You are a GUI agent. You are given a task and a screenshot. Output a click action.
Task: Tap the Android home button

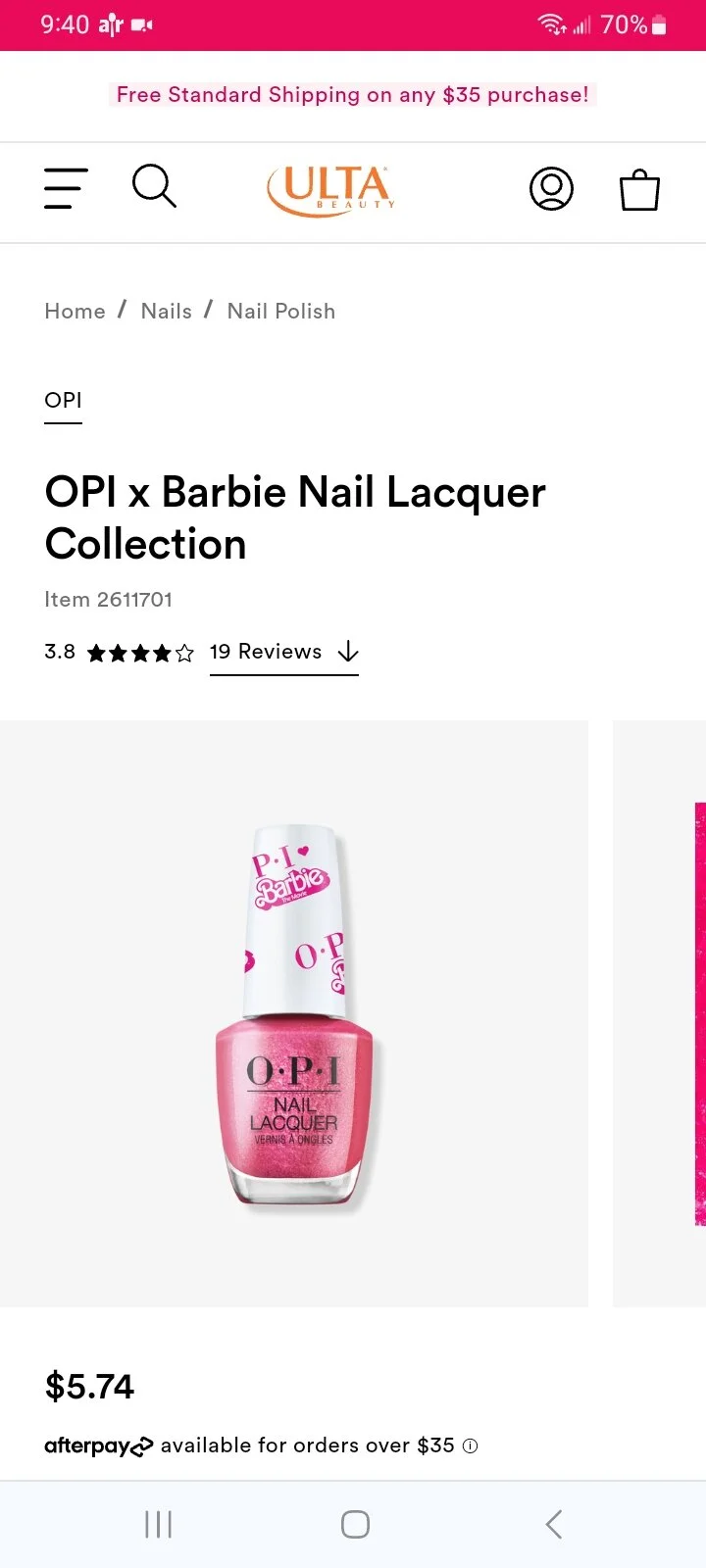(355, 1524)
